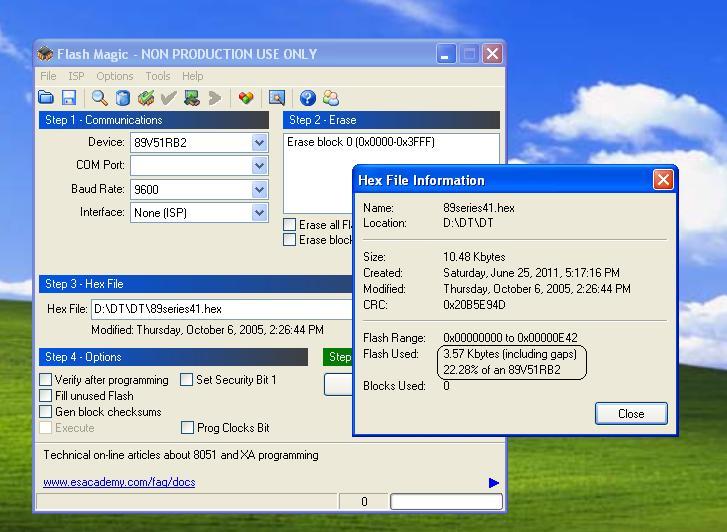Image resolution: width=727 pixels, height=532 pixels.
Task: Open the Help menu
Action: coord(192,76)
